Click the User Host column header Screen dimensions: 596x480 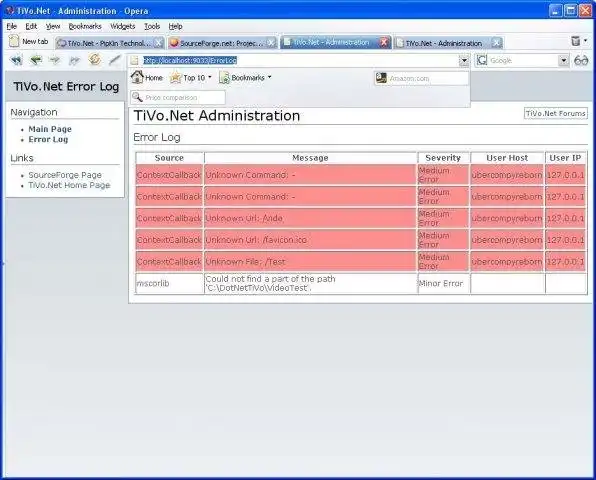coord(507,158)
